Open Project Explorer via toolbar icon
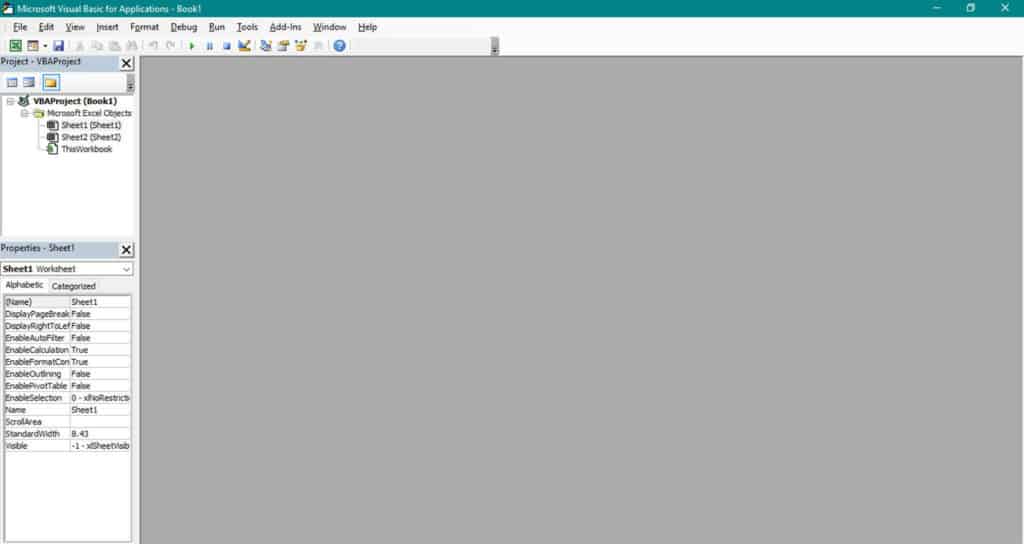The width and height of the screenshot is (1024, 544). 266,46
